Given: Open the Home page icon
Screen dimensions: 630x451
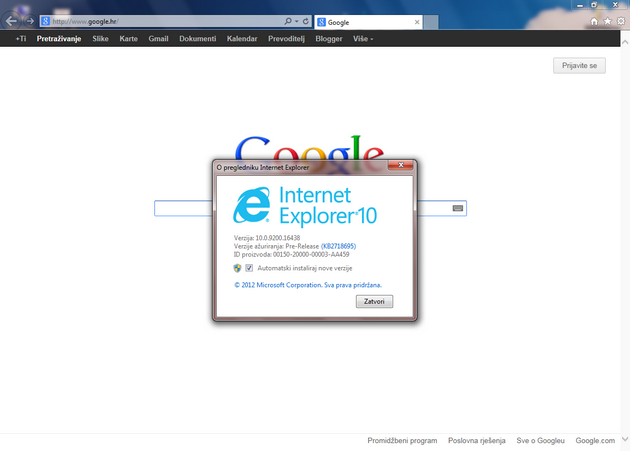Looking at the screenshot, I should tap(594, 21).
